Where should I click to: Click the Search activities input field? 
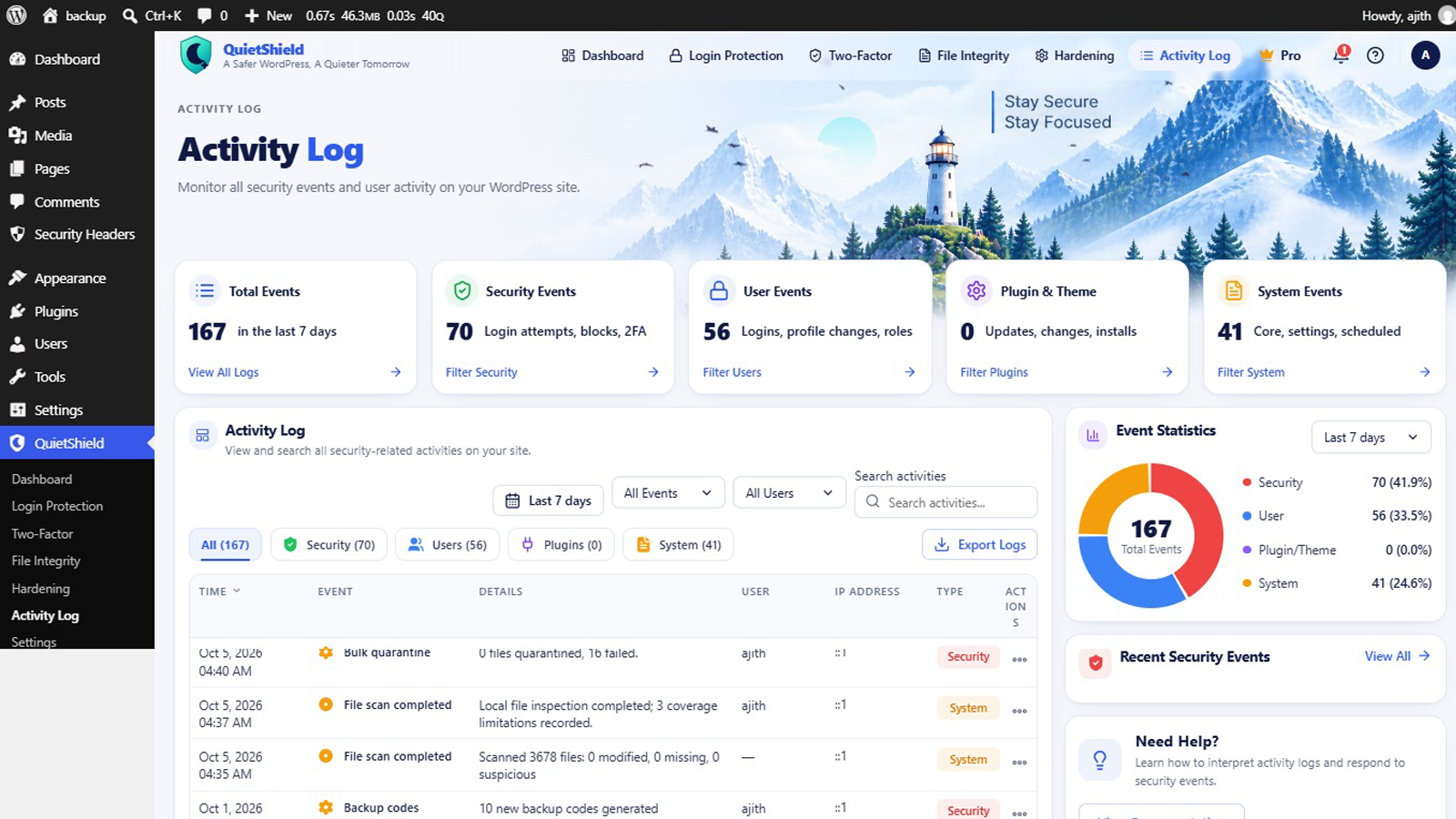pos(945,502)
